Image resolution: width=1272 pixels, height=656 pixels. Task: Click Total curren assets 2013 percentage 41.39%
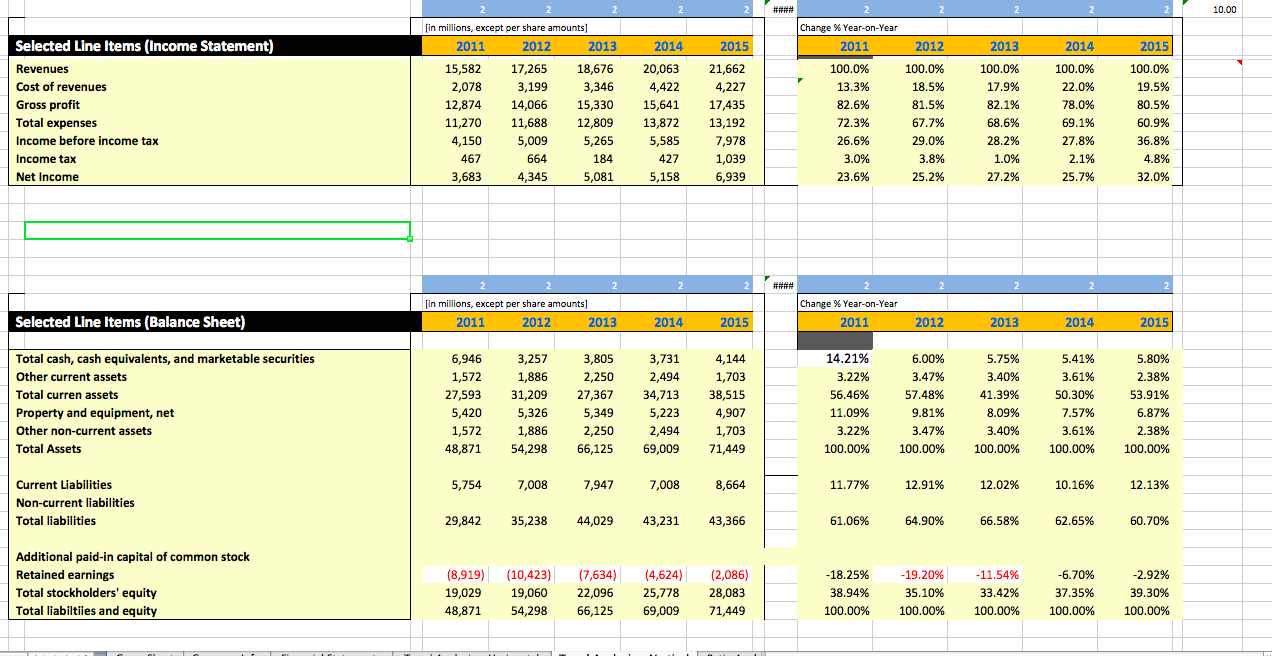[999, 395]
